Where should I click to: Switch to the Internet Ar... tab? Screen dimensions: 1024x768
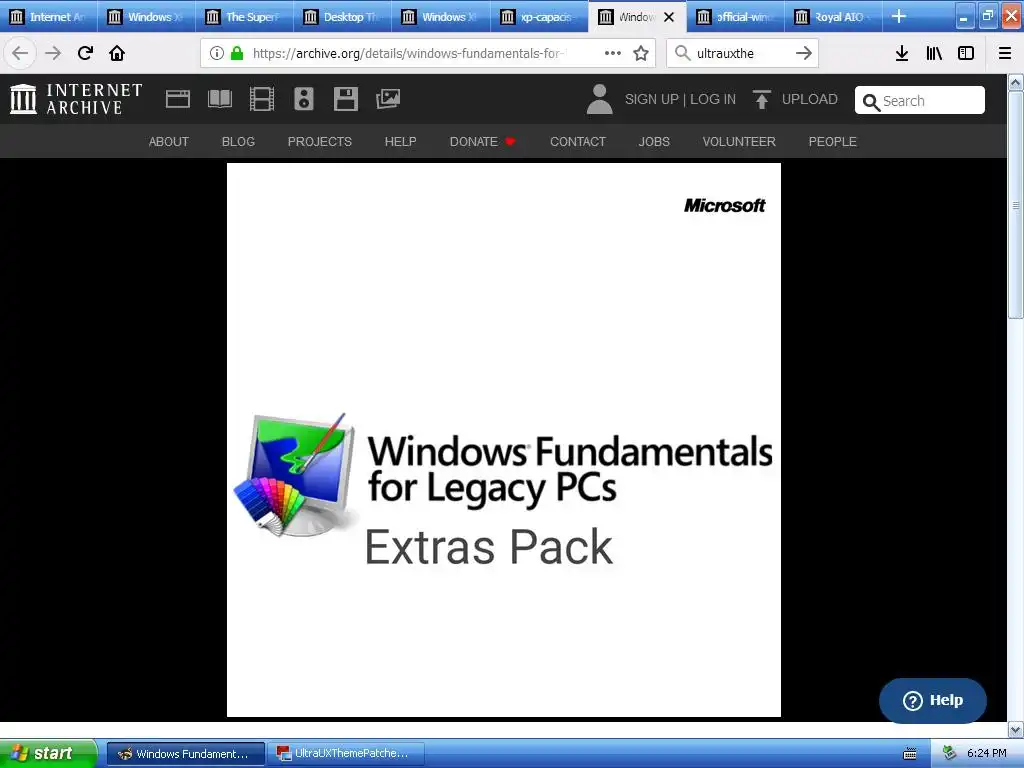pos(49,16)
